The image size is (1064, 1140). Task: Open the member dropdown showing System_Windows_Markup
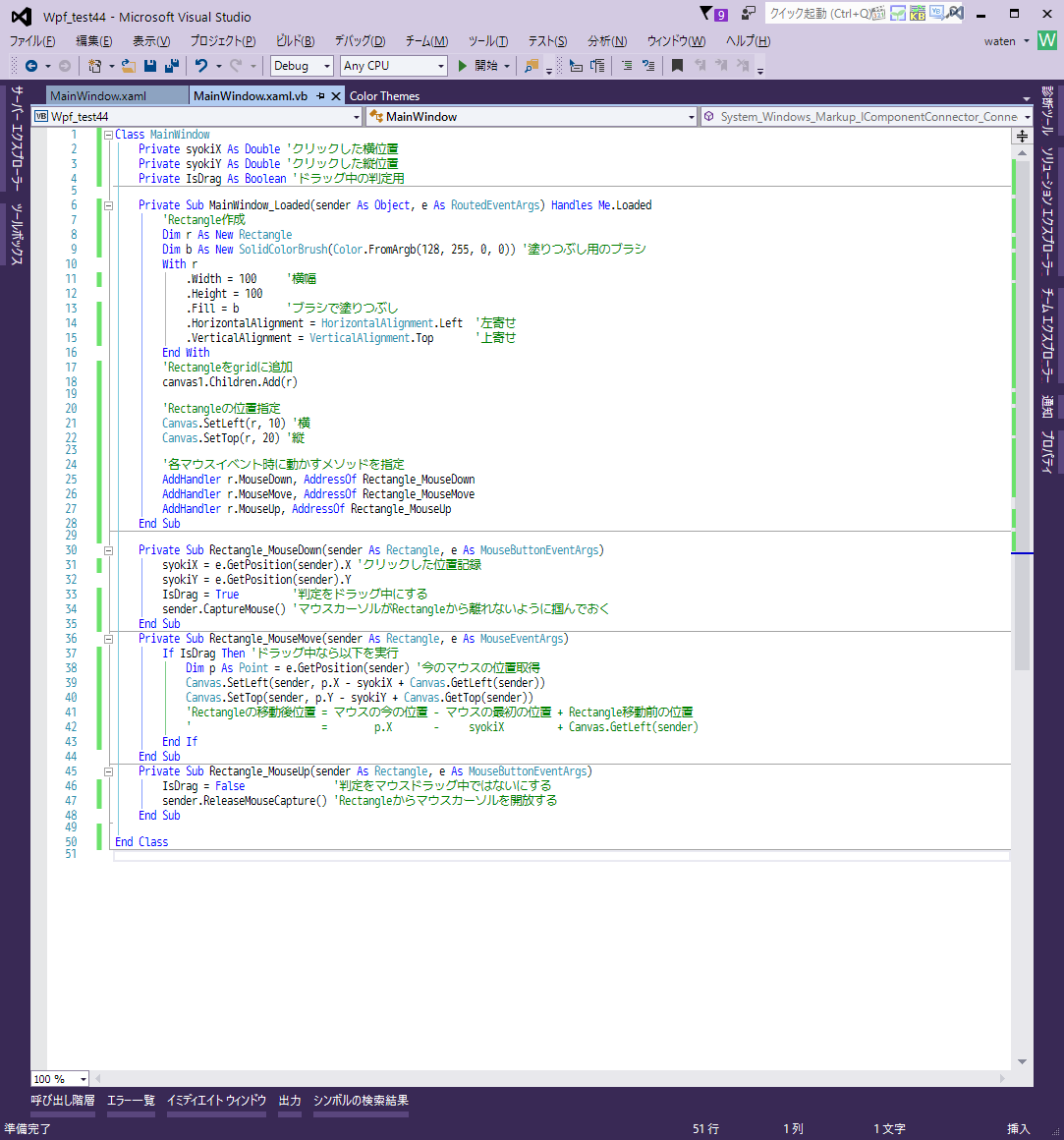[867, 117]
